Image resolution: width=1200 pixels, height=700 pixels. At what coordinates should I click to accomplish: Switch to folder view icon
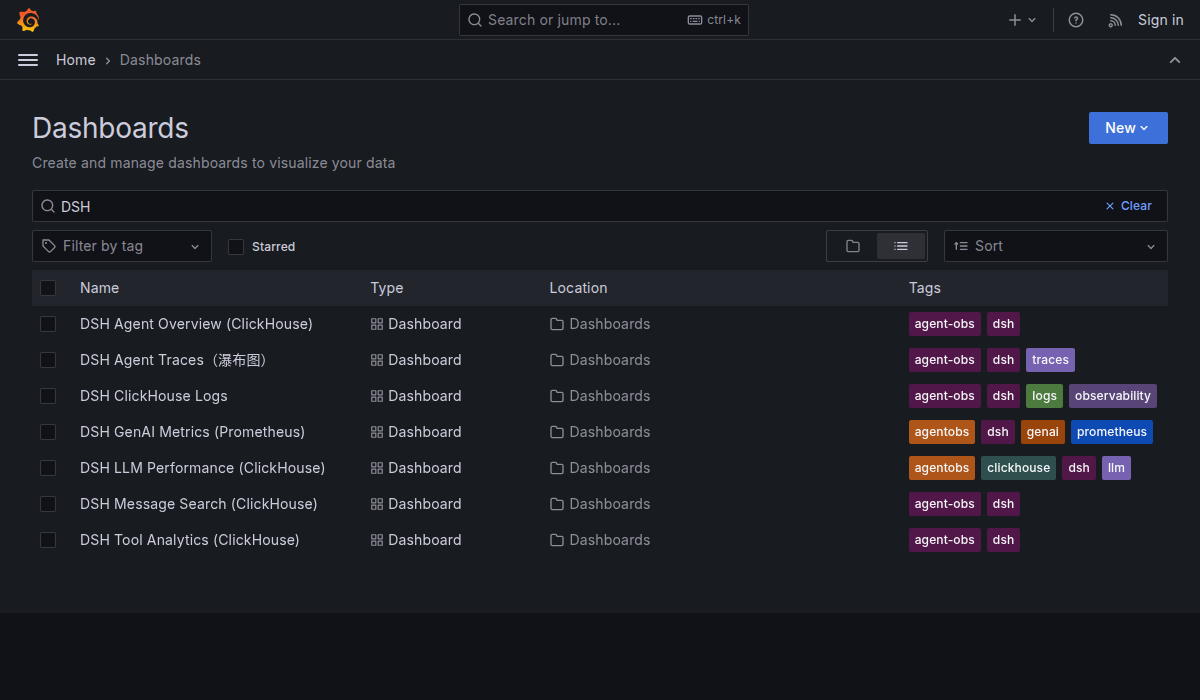(853, 246)
